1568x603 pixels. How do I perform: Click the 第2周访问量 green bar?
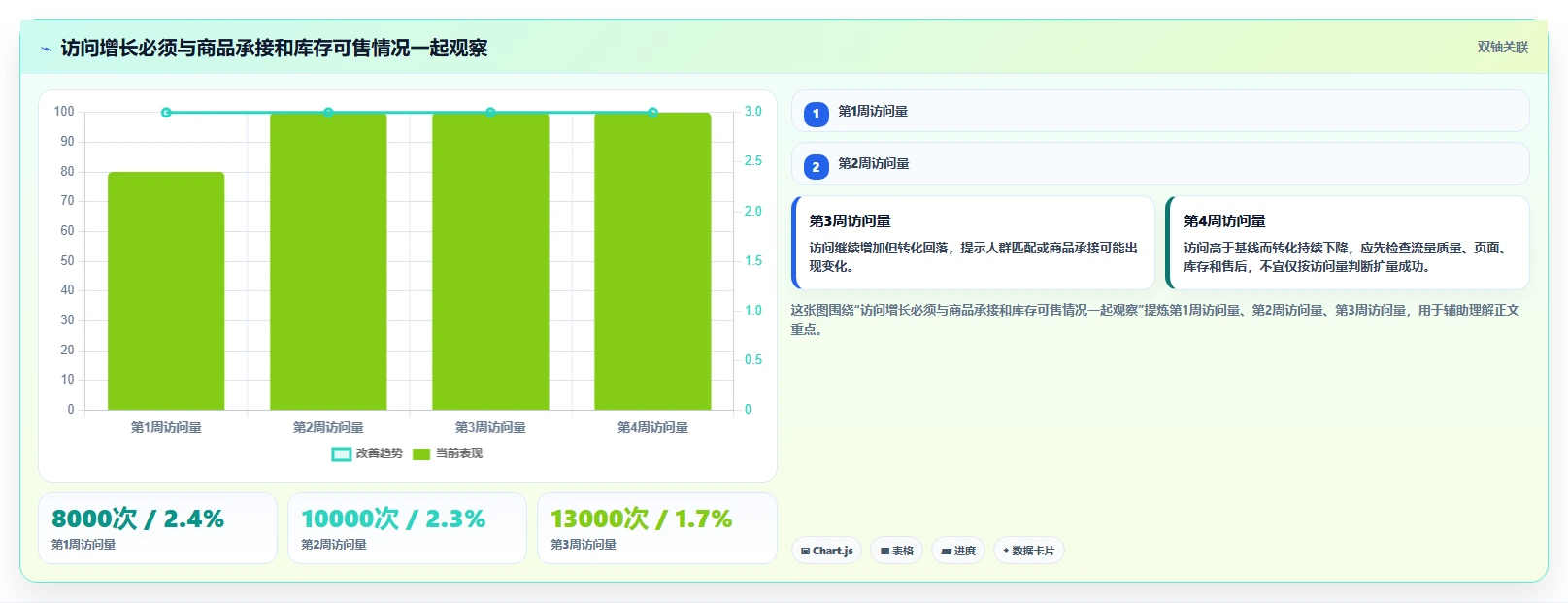328,261
